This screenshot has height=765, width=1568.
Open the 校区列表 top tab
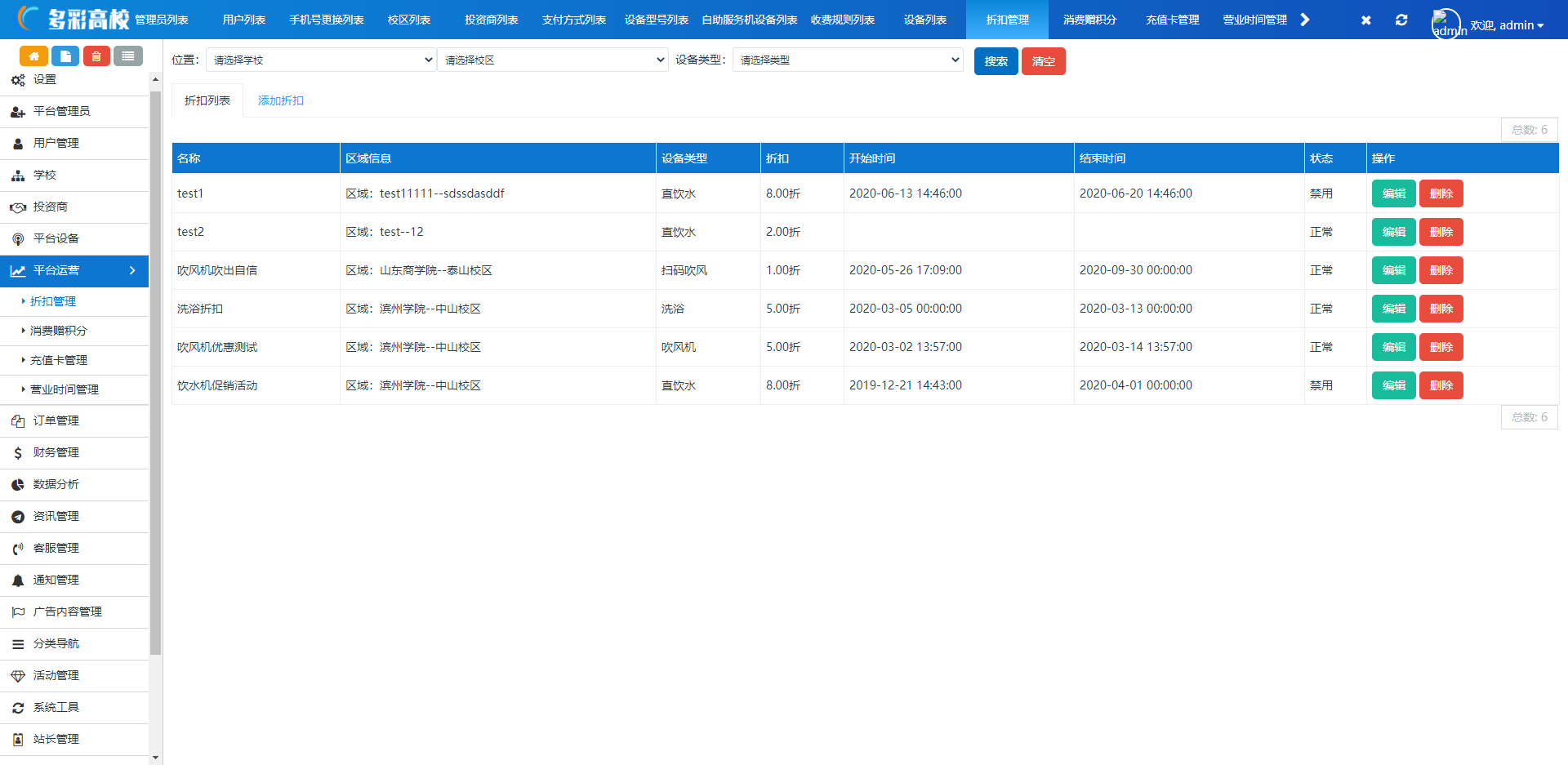tap(409, 20)
